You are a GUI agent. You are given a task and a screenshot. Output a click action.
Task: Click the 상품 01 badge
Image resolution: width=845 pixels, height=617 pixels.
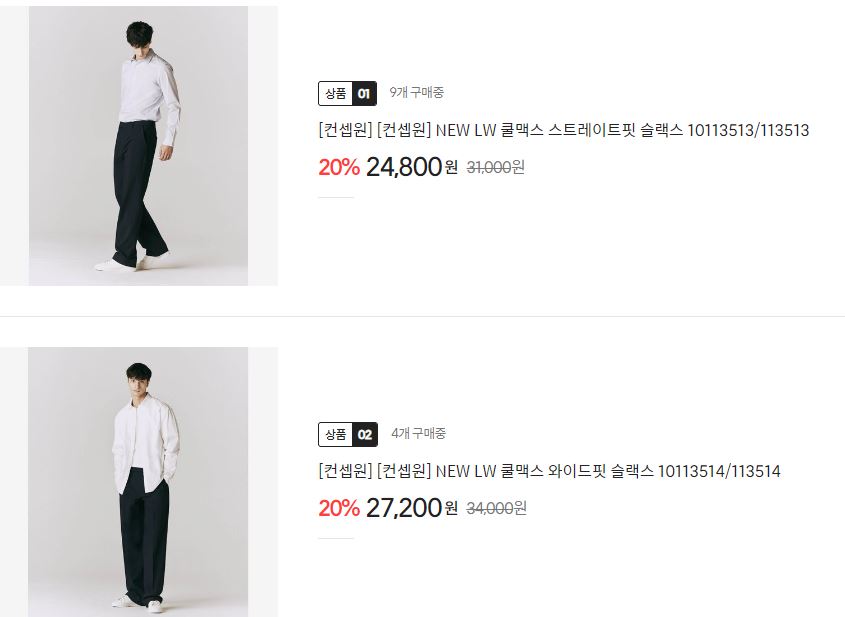(347, 93)
